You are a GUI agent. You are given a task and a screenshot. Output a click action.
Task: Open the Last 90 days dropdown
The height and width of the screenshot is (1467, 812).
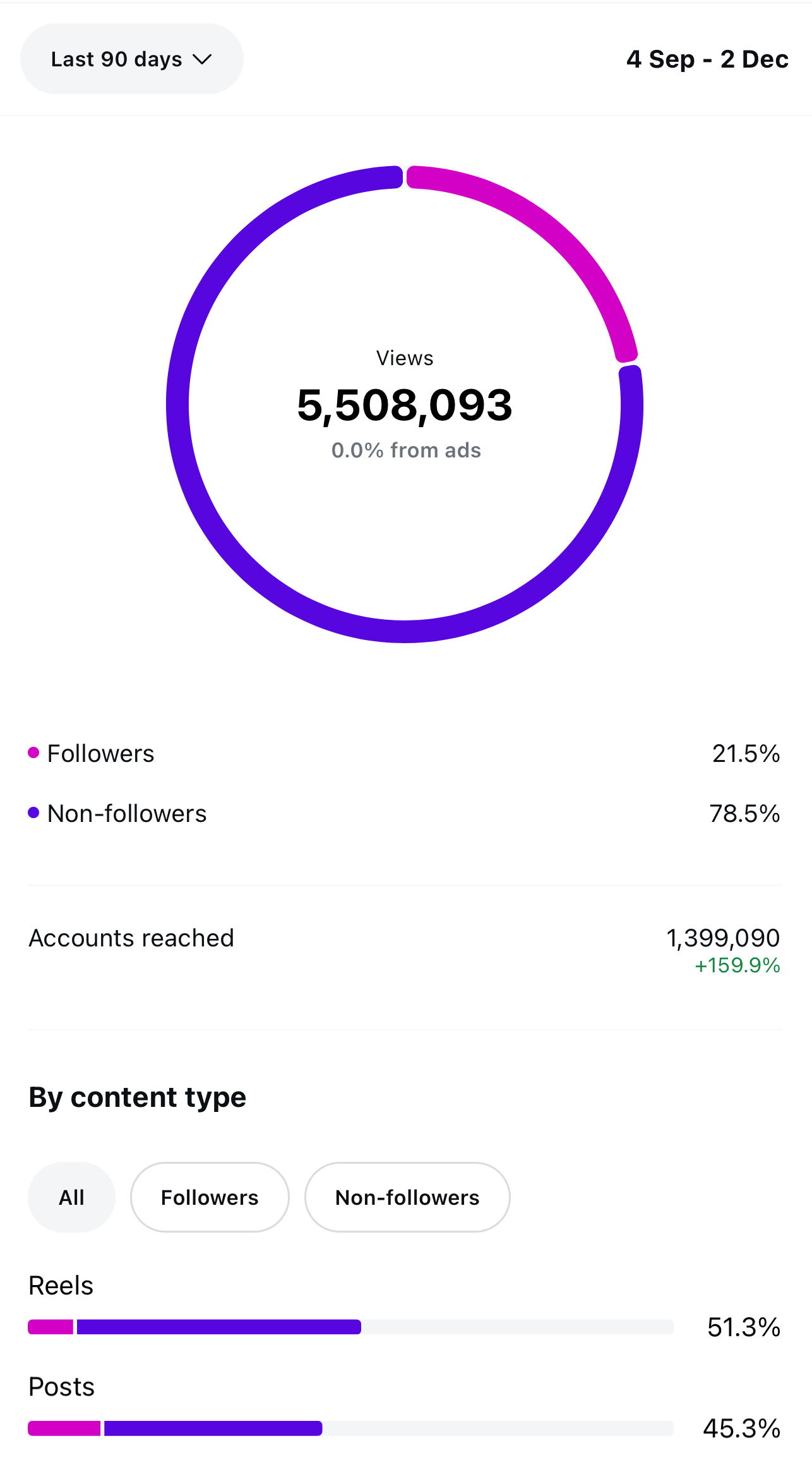tap(131, 59)
